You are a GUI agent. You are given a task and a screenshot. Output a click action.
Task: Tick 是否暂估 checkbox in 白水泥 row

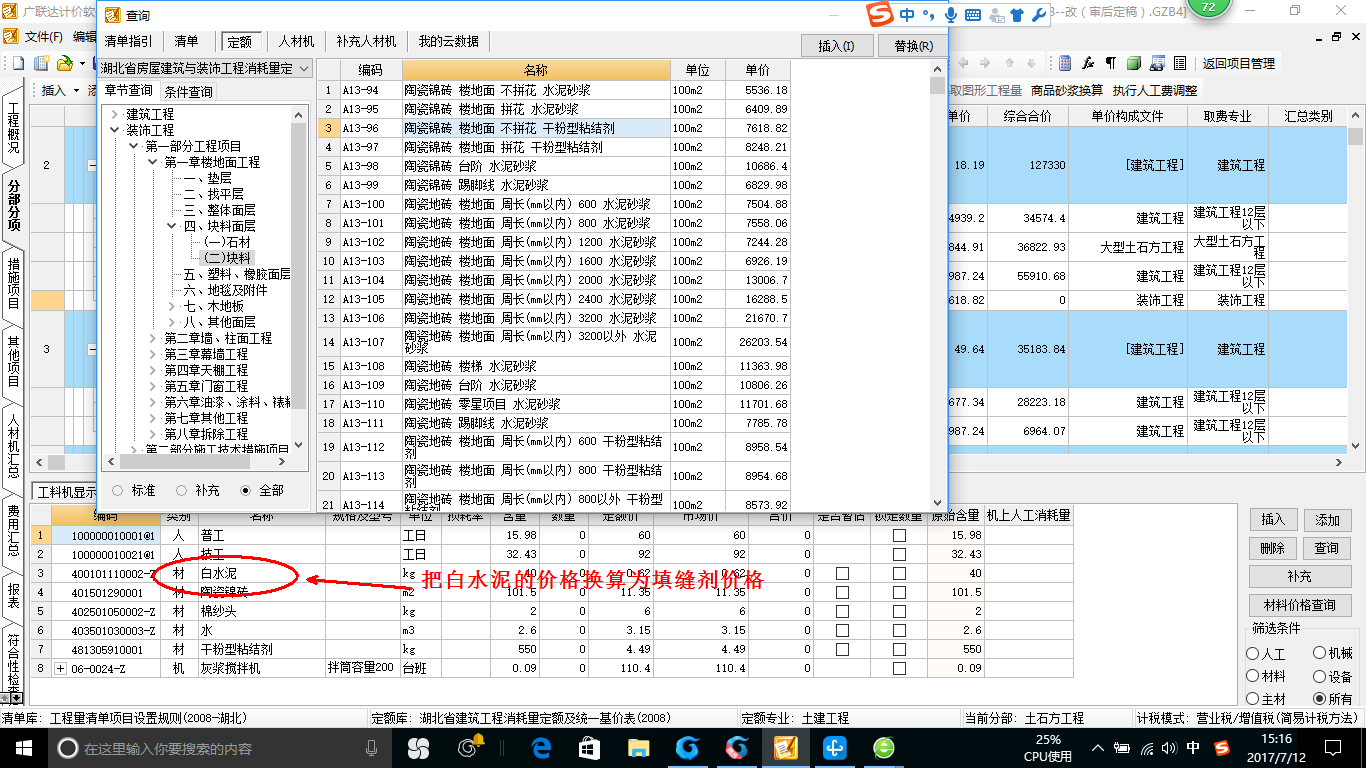[842, 573]
